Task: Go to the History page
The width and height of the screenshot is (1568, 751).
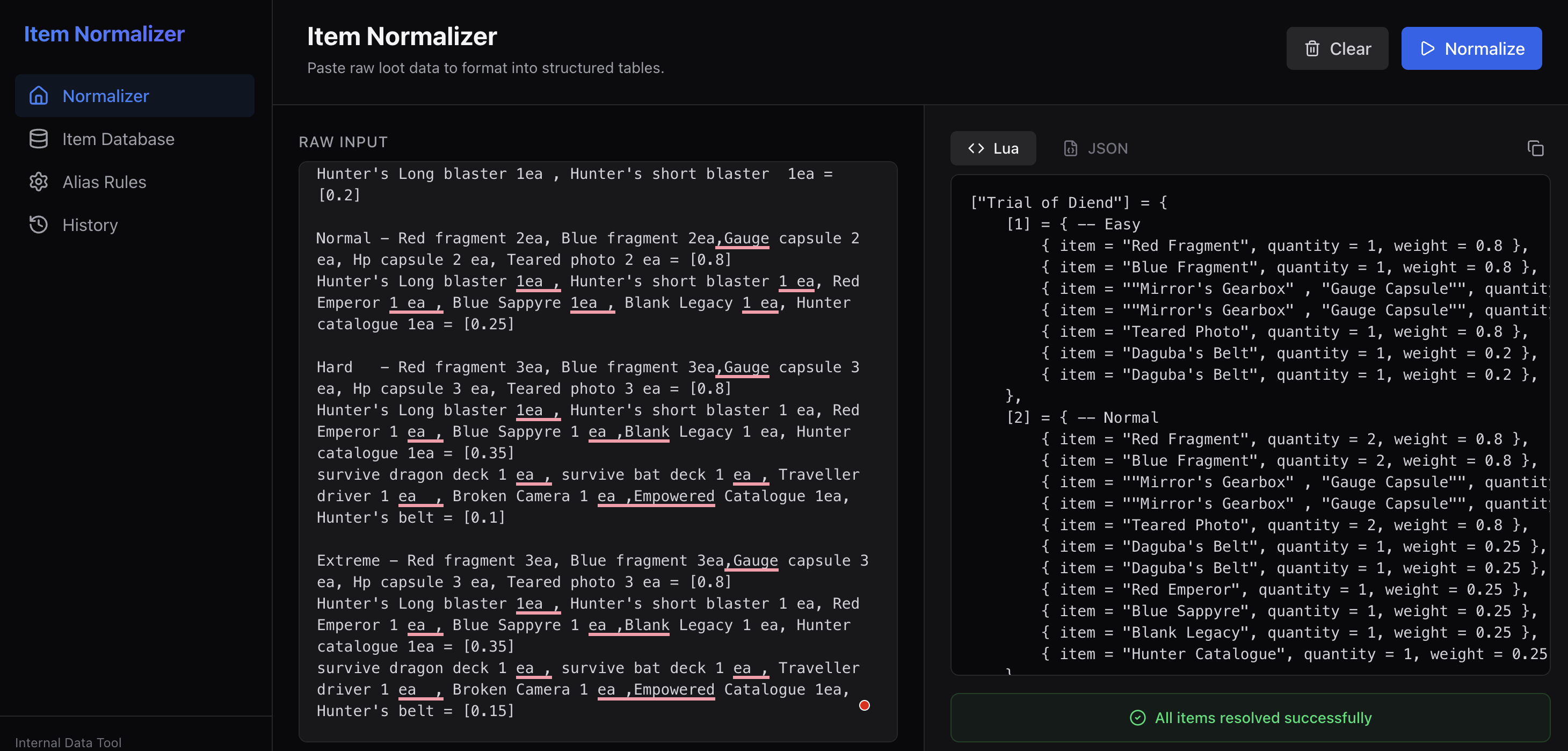Action: pyautogui.click(x=90, y=225)
